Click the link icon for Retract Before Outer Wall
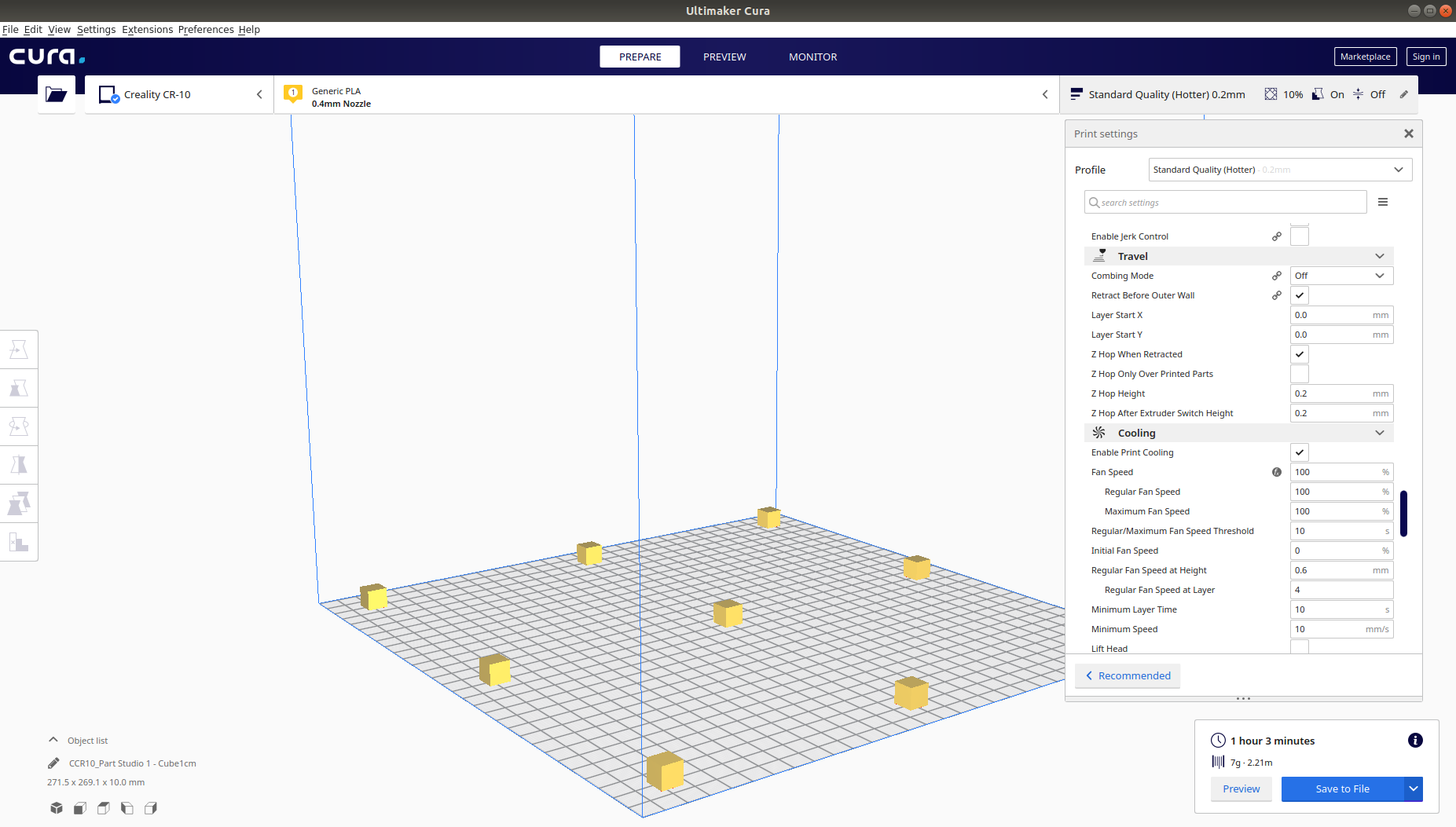The height and width of the screenshot is (827, 1456). point(1277,295)
